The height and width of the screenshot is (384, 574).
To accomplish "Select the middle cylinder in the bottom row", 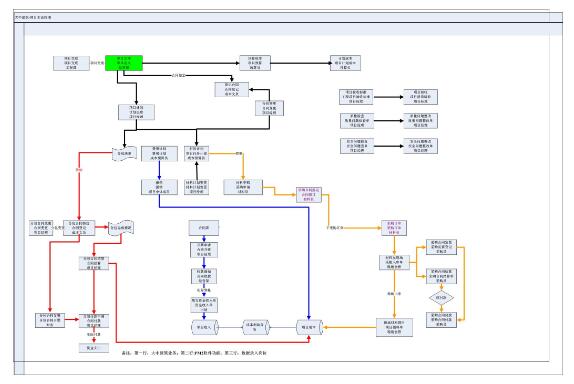I will coord(256,327).
